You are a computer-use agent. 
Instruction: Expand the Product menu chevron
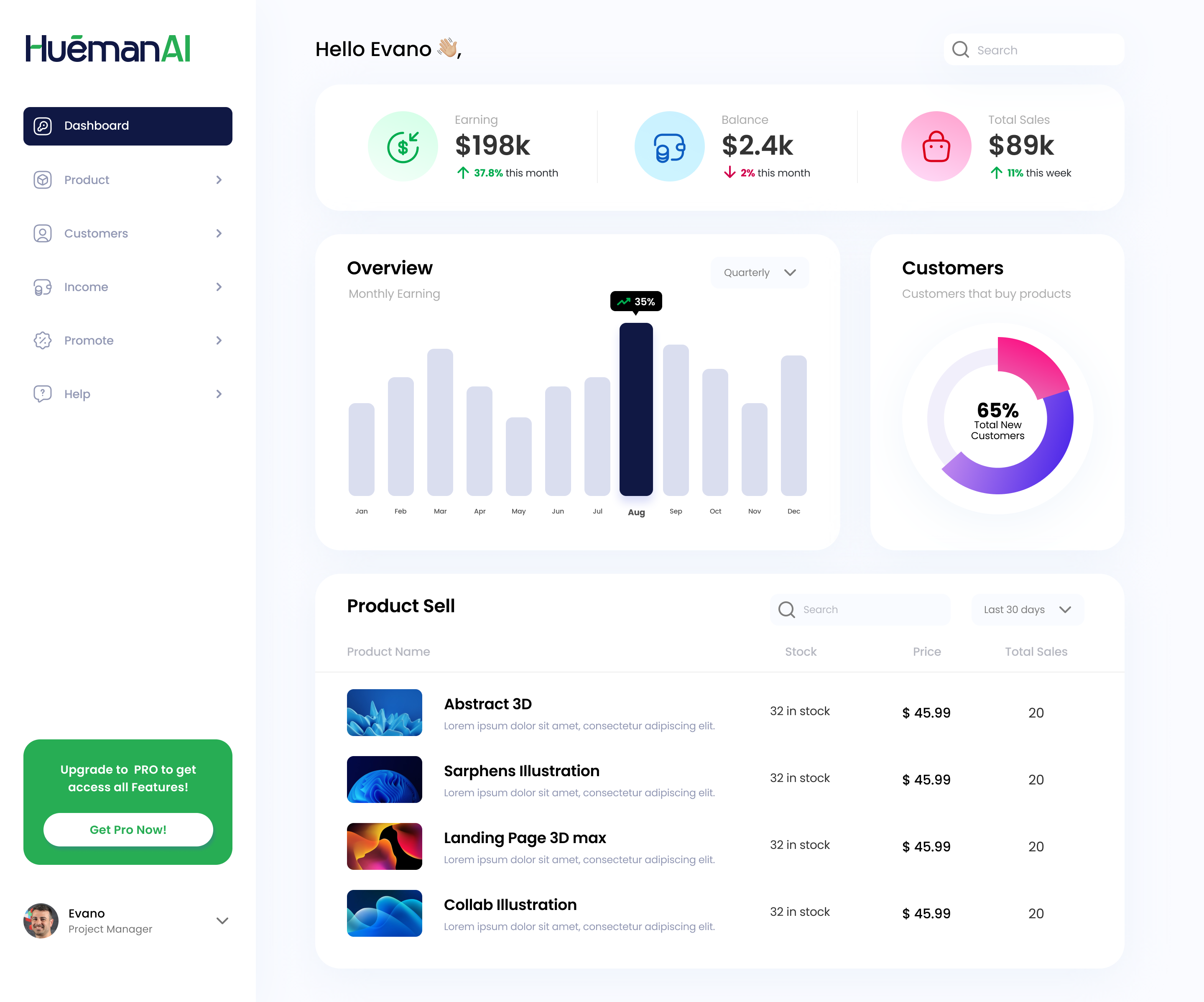tap(219, 180)
